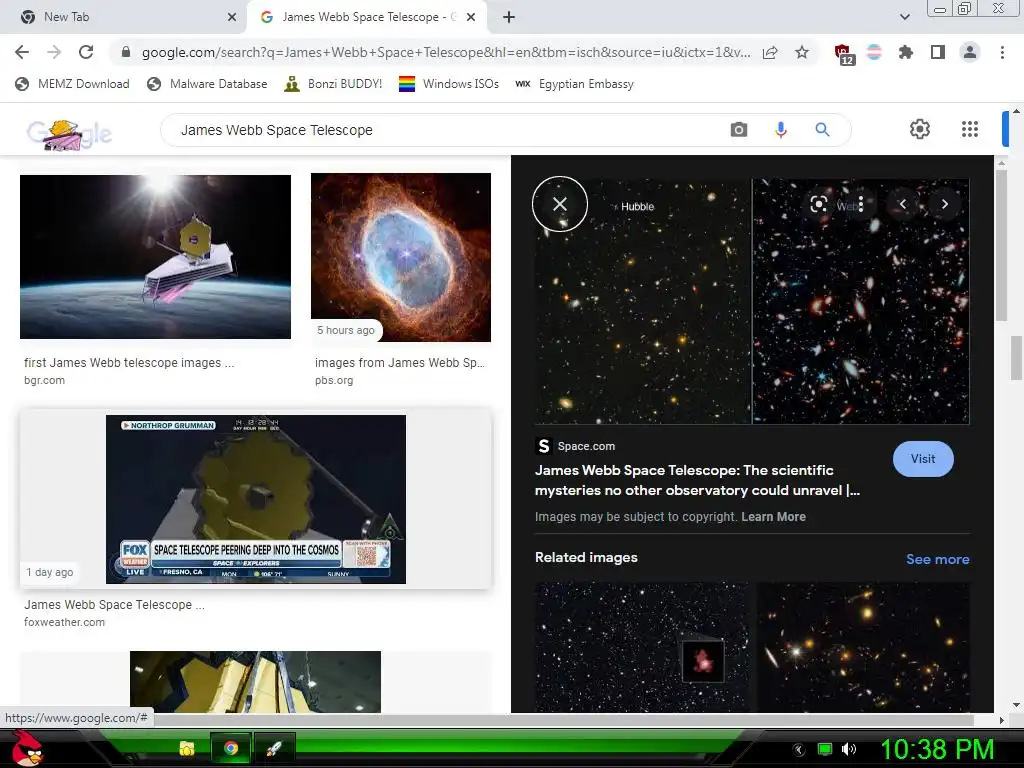Open the red extension with badge 12

tap(844, 54)
